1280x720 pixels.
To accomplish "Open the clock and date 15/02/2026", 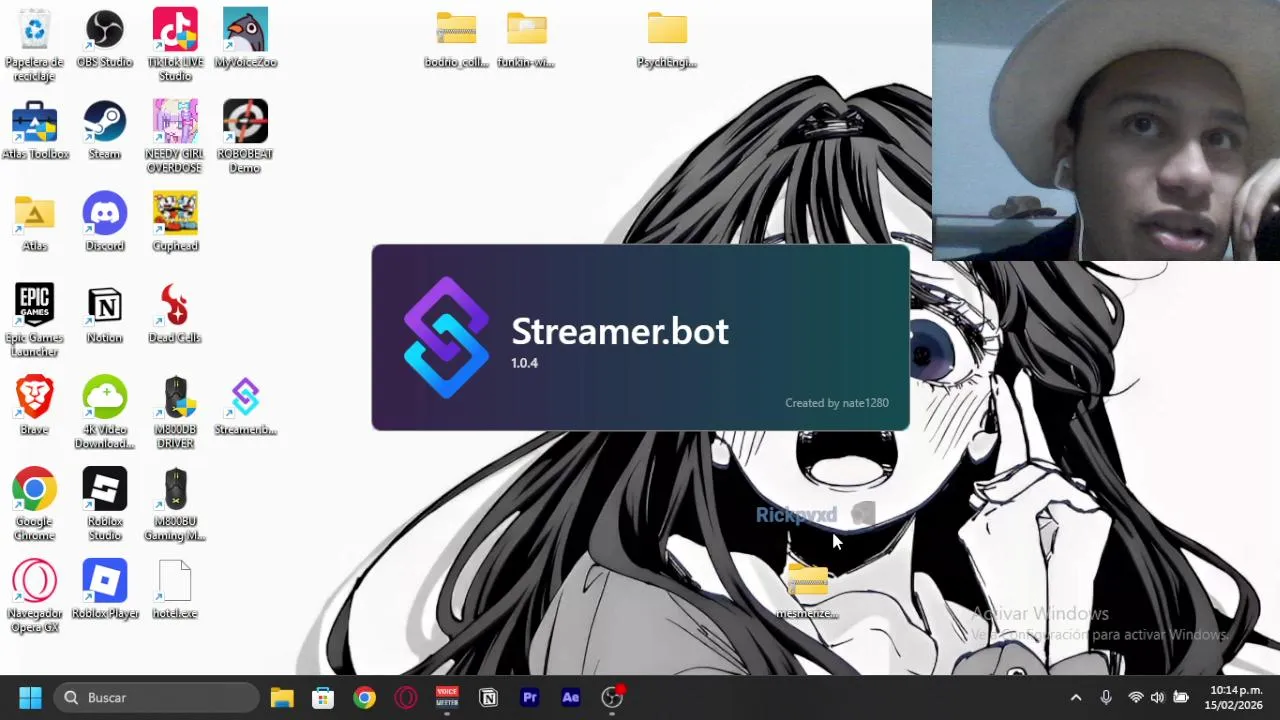I will coord(1235,697).
